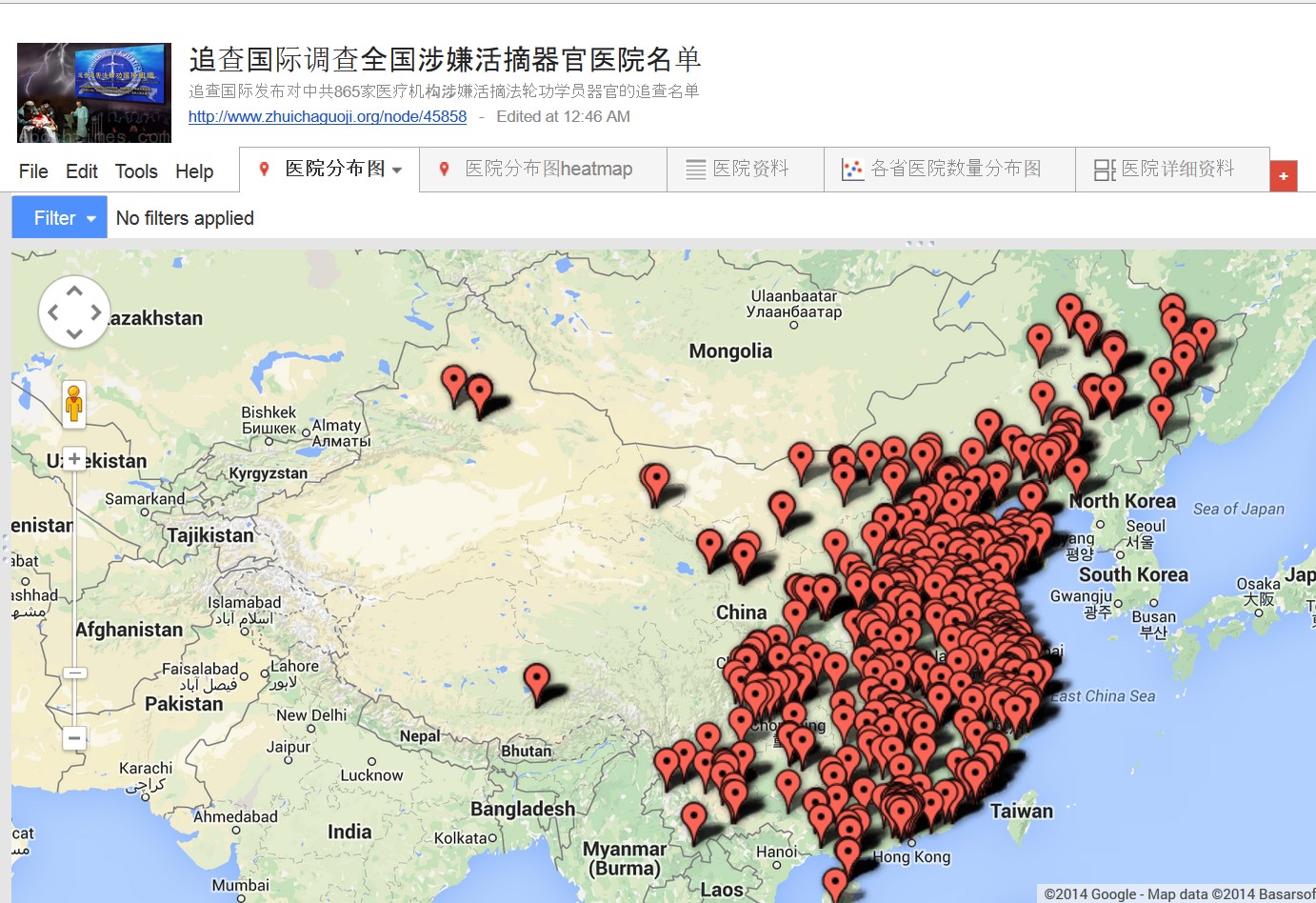Pan the map down with arrow control
The image size is (1316, 903).
[74, 333]
